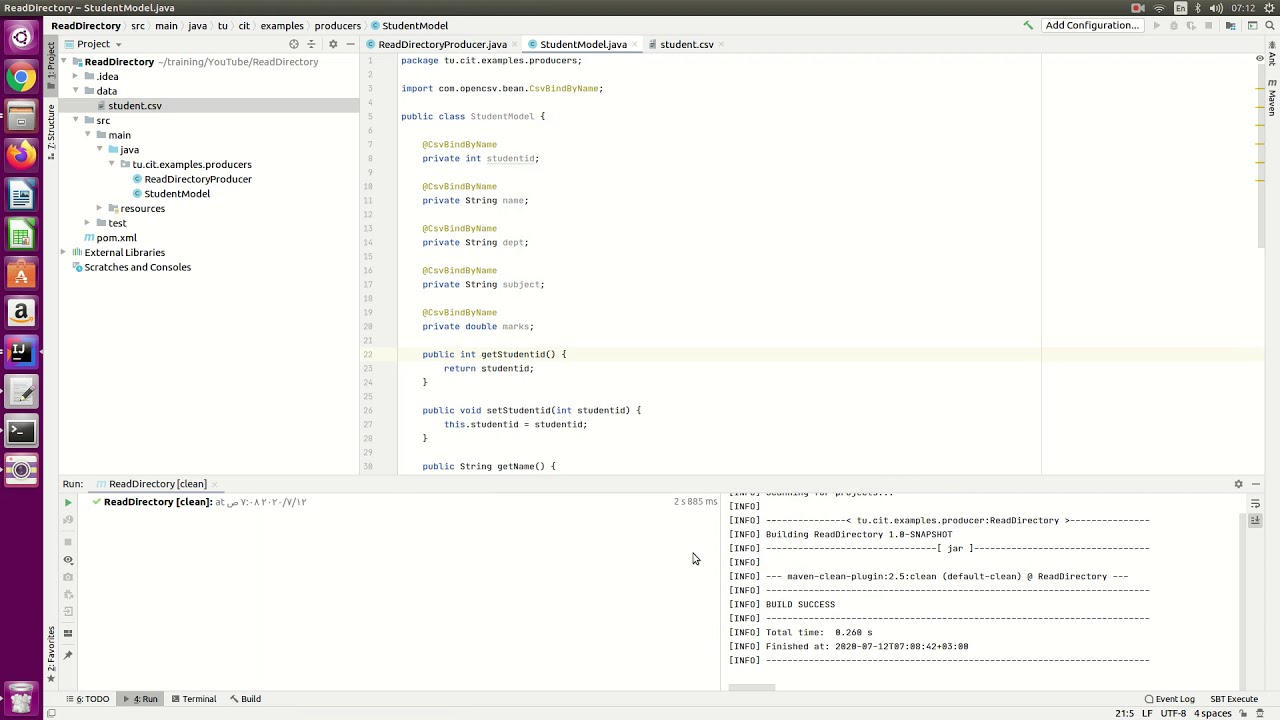Viewport: 1280px width, 720px height.
Task: Click the stop square in the Run panel
Action: tap(68, 541)
